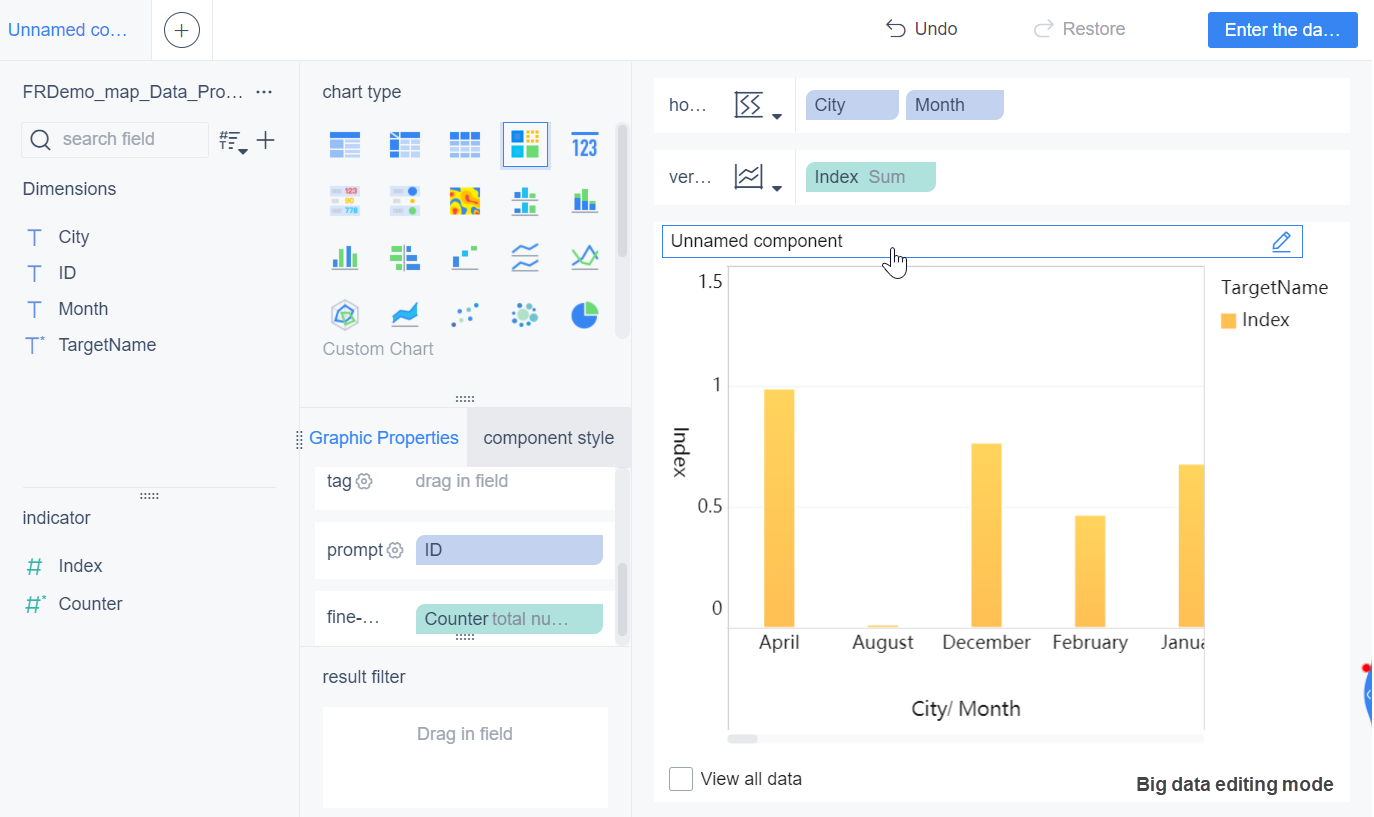Viewport: 1374px width, 817px height.
Task: Click the Restore button
Action: click(x=1079, y=29)
